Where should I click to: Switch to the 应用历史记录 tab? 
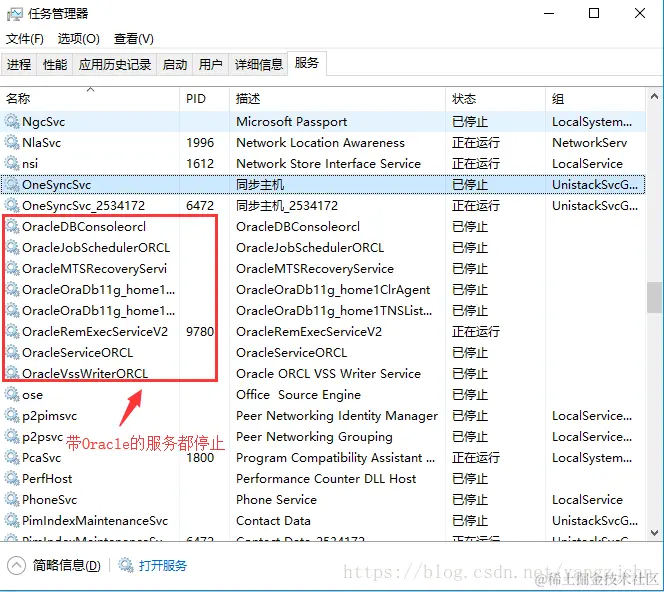[x=115, y=65]
